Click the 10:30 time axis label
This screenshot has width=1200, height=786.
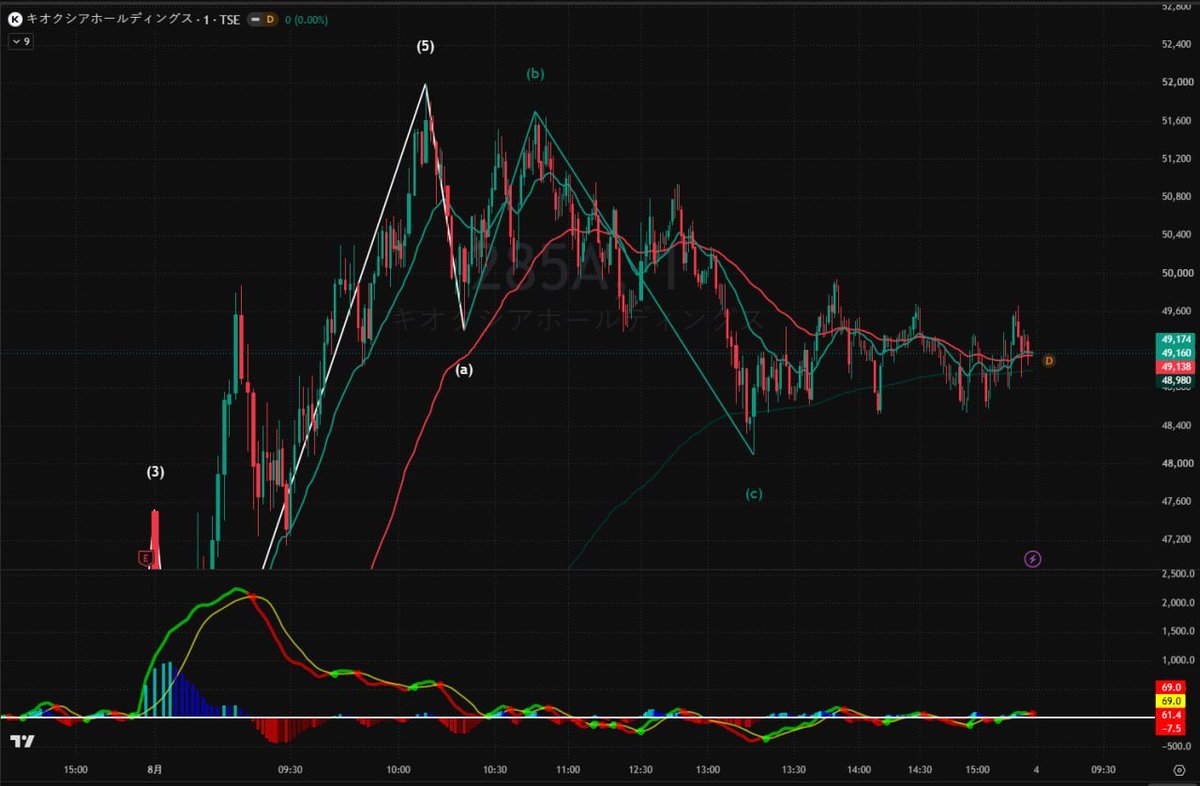[x=494, y=770]
